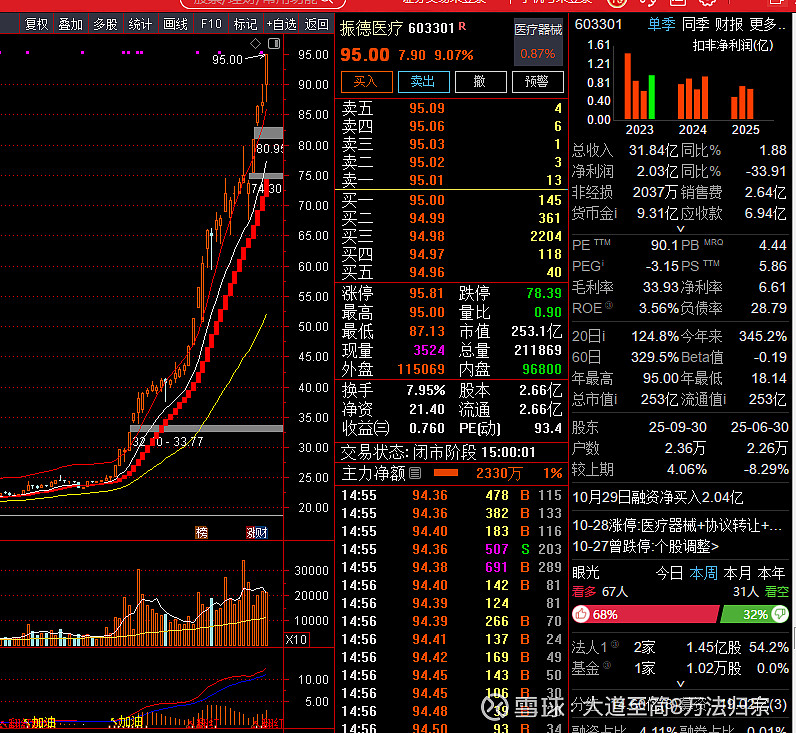Open the 主力净额 detail list icon
796x733 pixels.
415,474
